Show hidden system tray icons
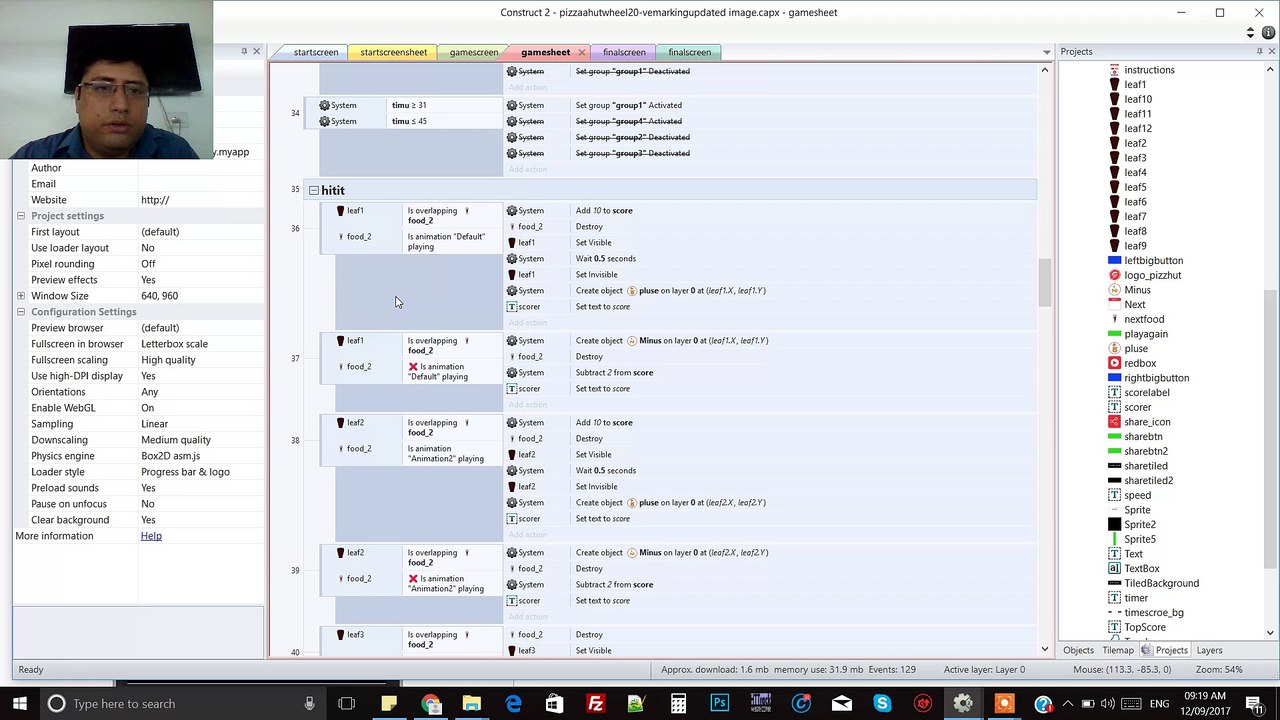The width and height of the screenshot is (1280, 720). coord(1070,703)
